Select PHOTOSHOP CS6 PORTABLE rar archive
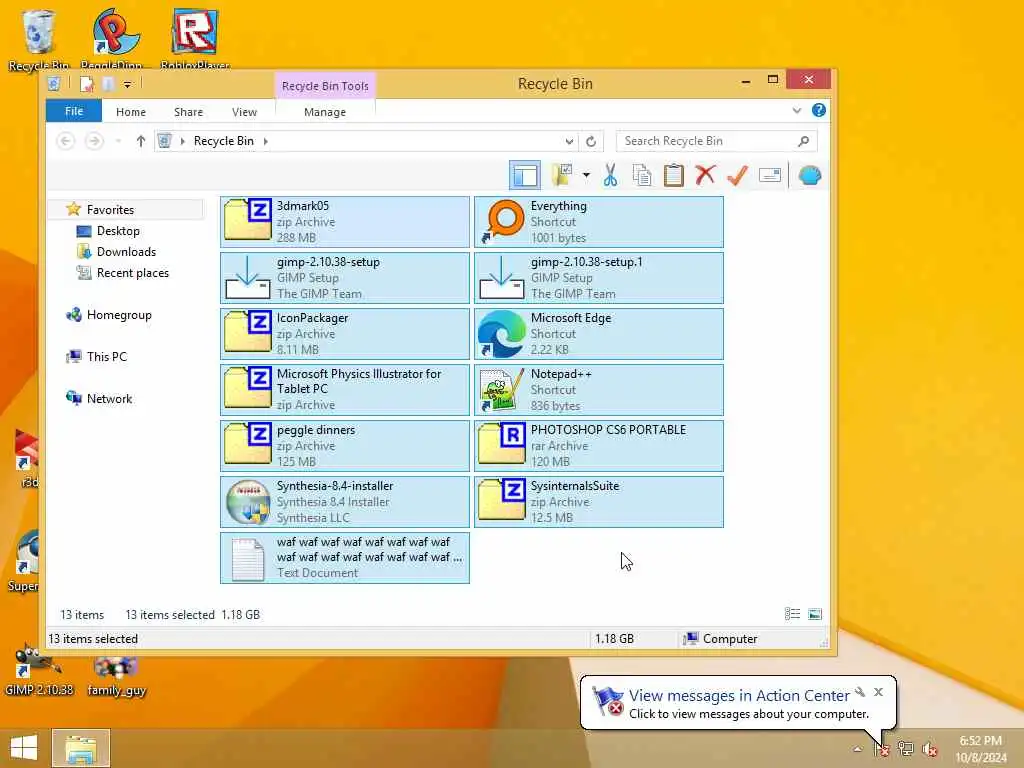 pos(599,446)
